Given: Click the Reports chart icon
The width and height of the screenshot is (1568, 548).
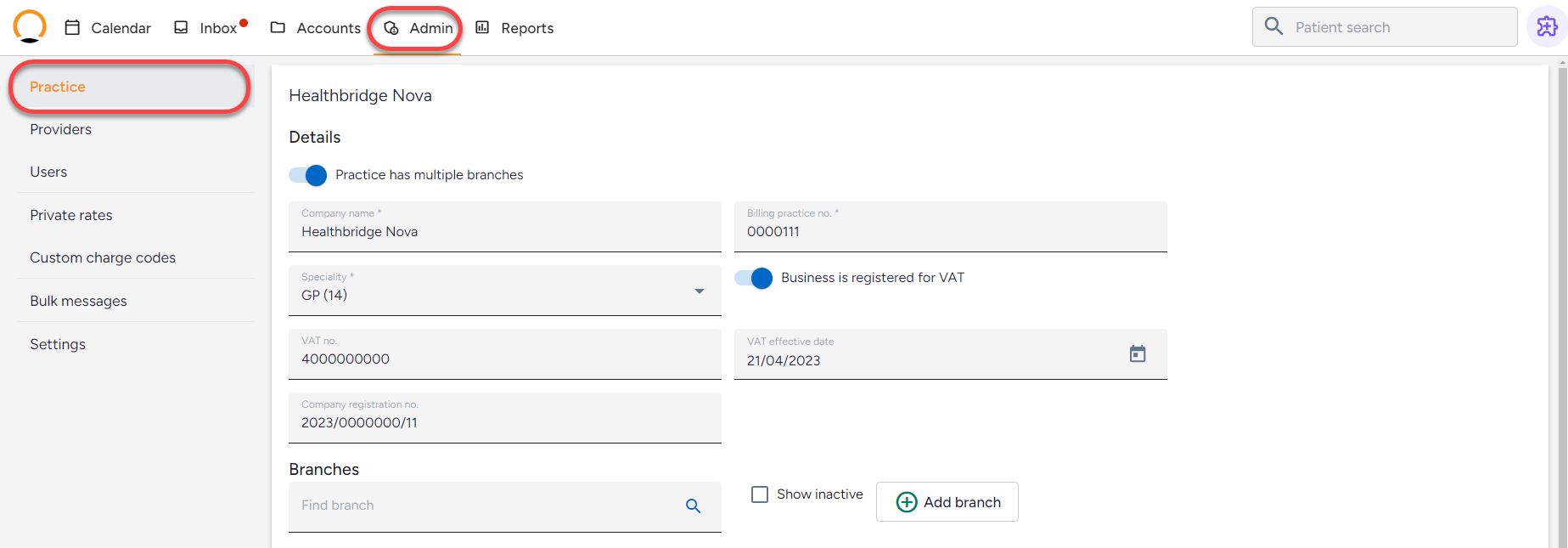Looking at the screenshot, I should [x=482, y=27].
